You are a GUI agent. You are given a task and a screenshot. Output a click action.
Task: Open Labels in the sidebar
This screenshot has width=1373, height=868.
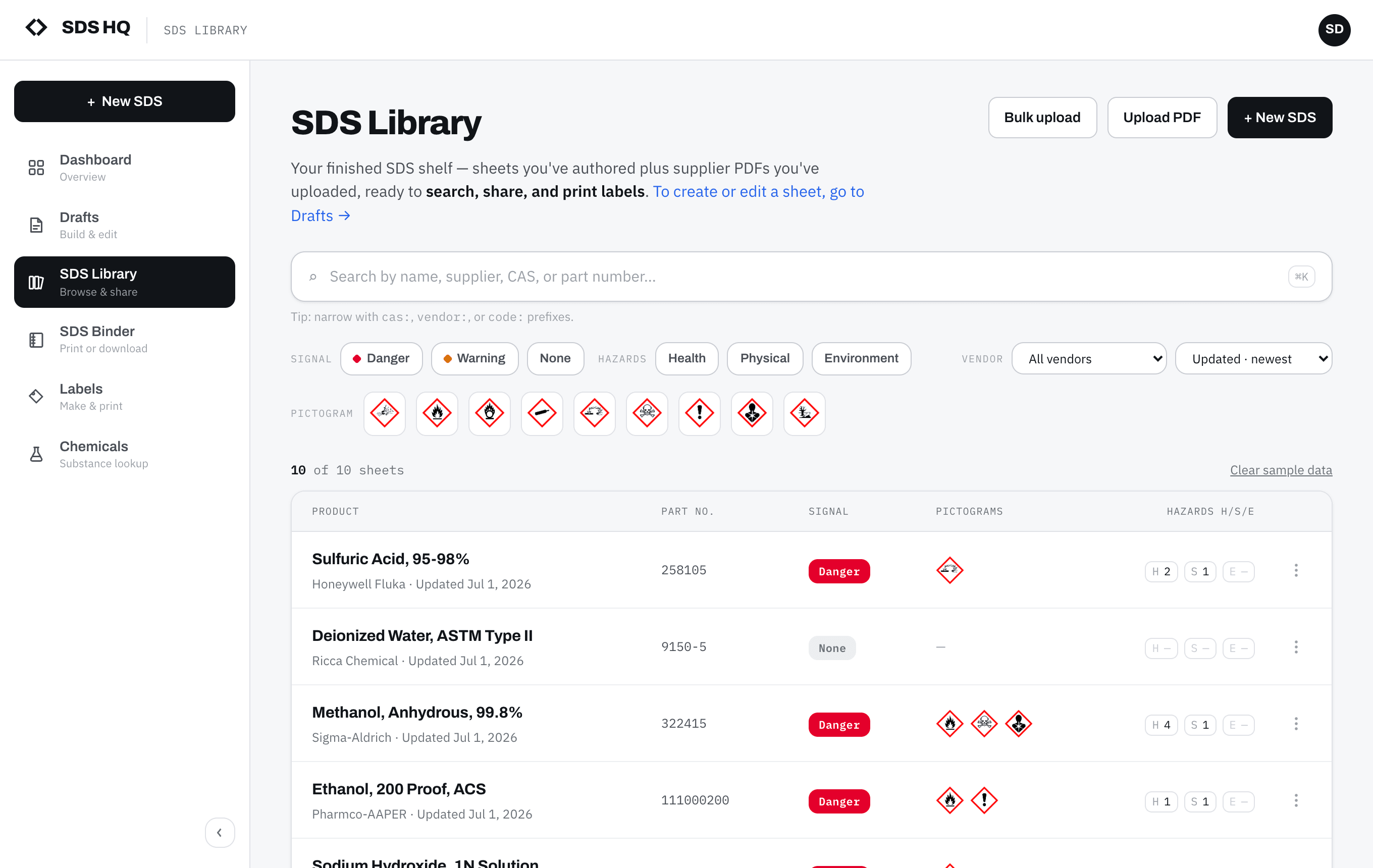tap(124, 397)
